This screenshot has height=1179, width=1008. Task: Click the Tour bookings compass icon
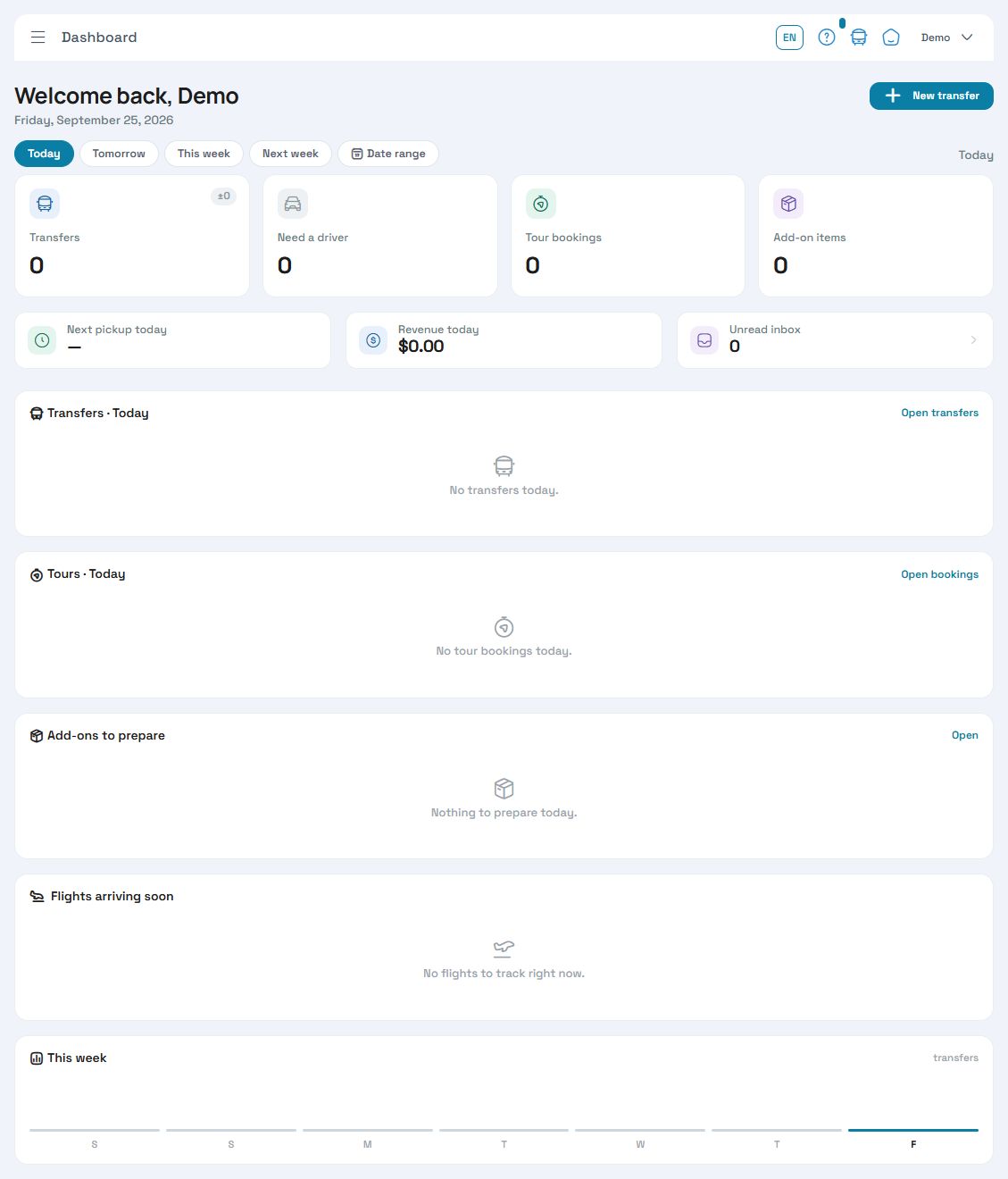coord(541,204)
